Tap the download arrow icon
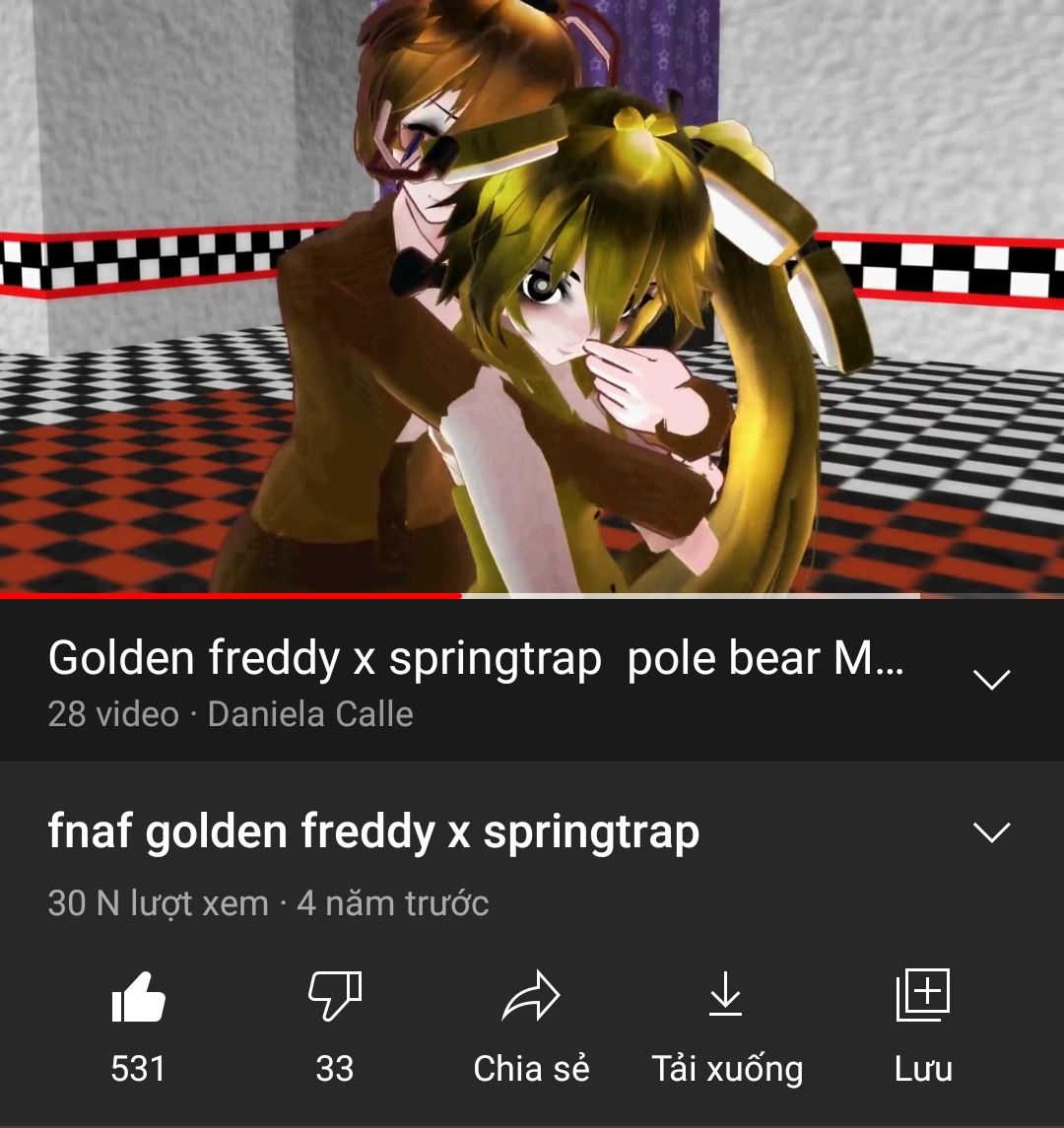Viewport: 1064px width, 1128px height. coord(725,993)
